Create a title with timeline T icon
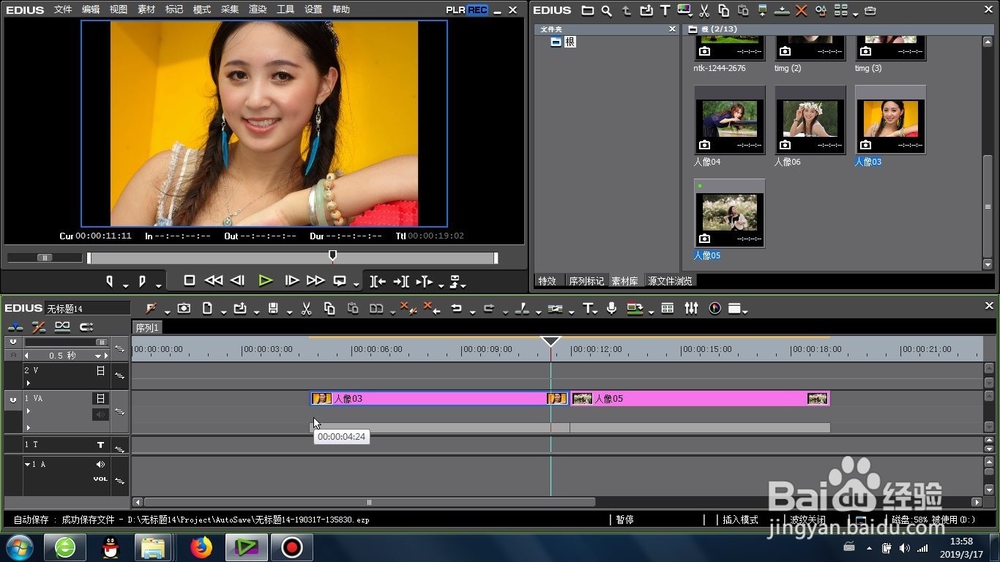Viewport: 1000px width, 562px height. click(588, 309)
